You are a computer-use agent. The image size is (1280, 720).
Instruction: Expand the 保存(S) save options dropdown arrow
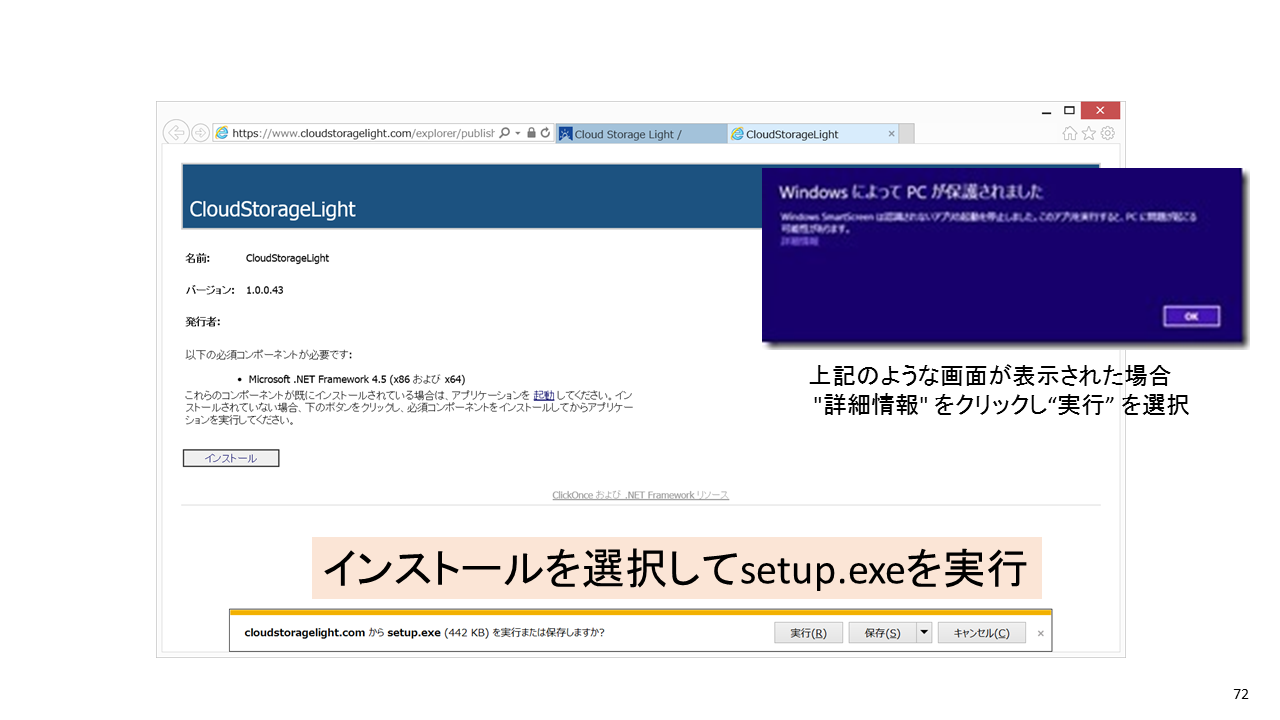pos(924,632)
